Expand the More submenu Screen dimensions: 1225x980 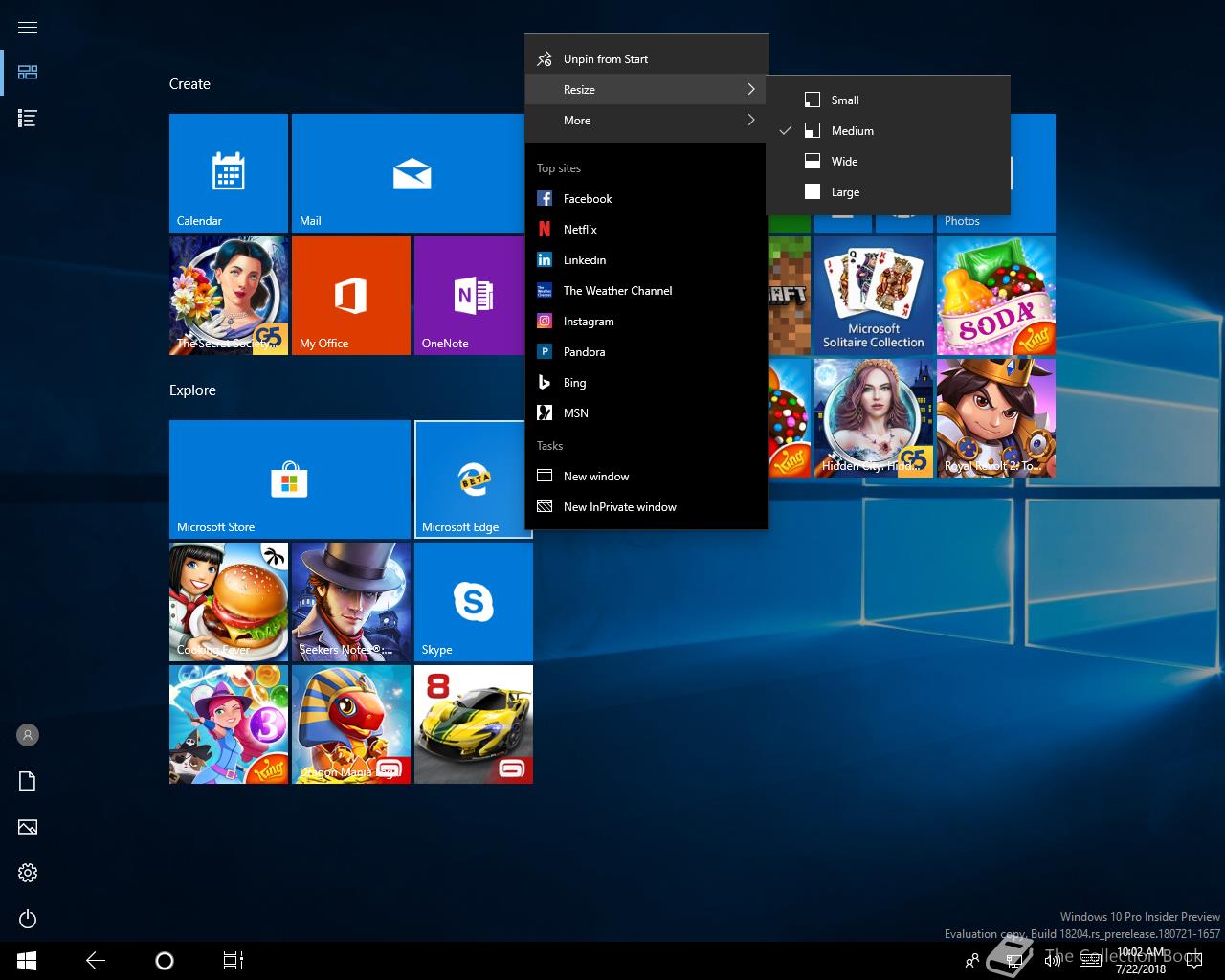pyautogui.click(x=647, y=121)
